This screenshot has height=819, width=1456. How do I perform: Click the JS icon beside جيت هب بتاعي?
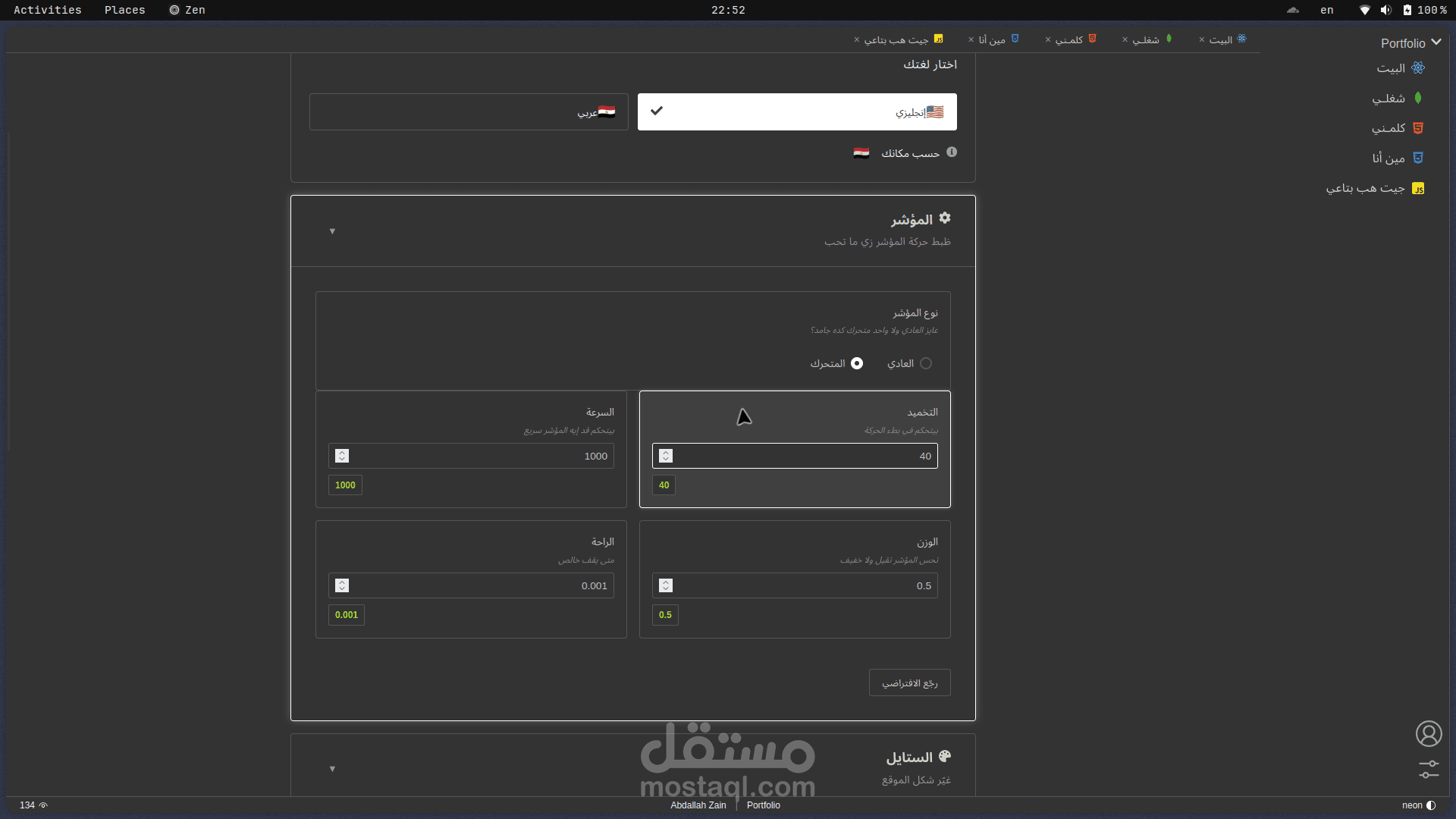[x=1418, y=189]
